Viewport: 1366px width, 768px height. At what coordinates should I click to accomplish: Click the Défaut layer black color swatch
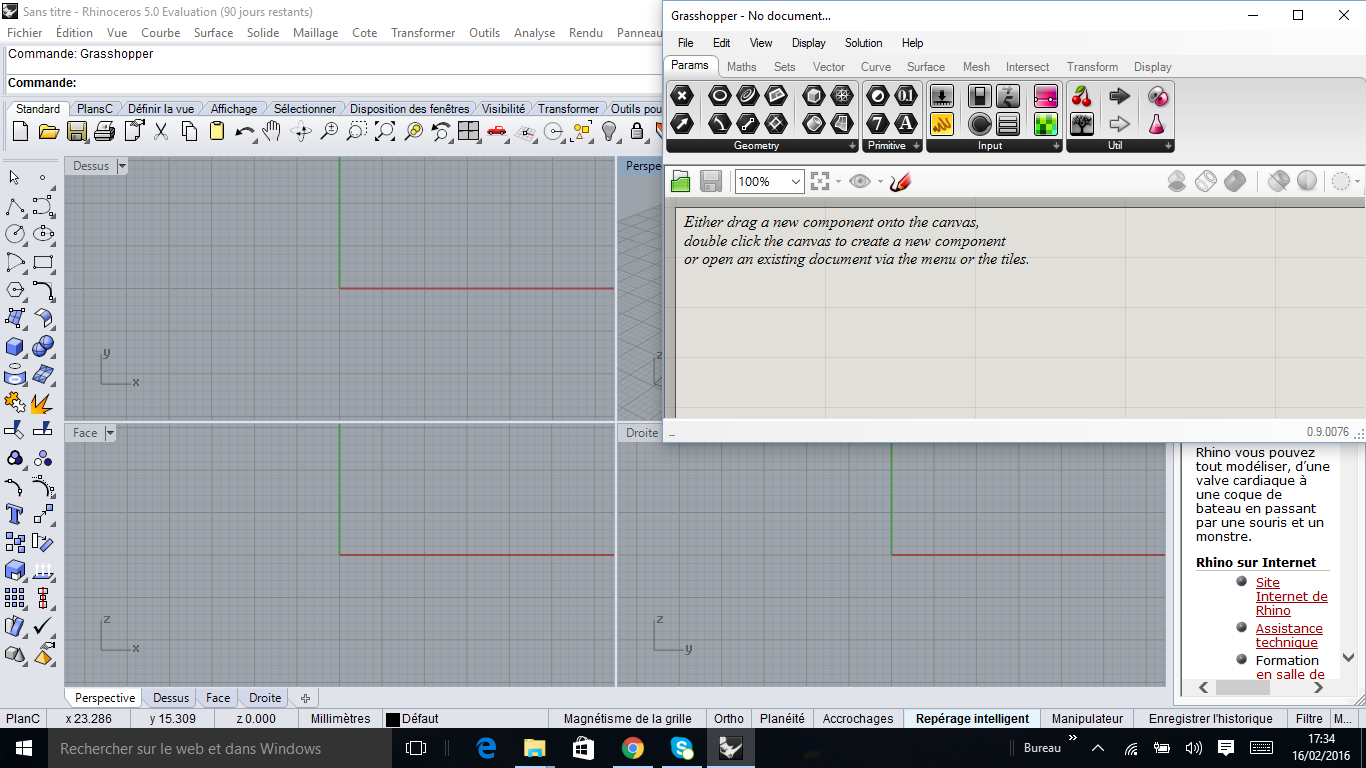393,719
